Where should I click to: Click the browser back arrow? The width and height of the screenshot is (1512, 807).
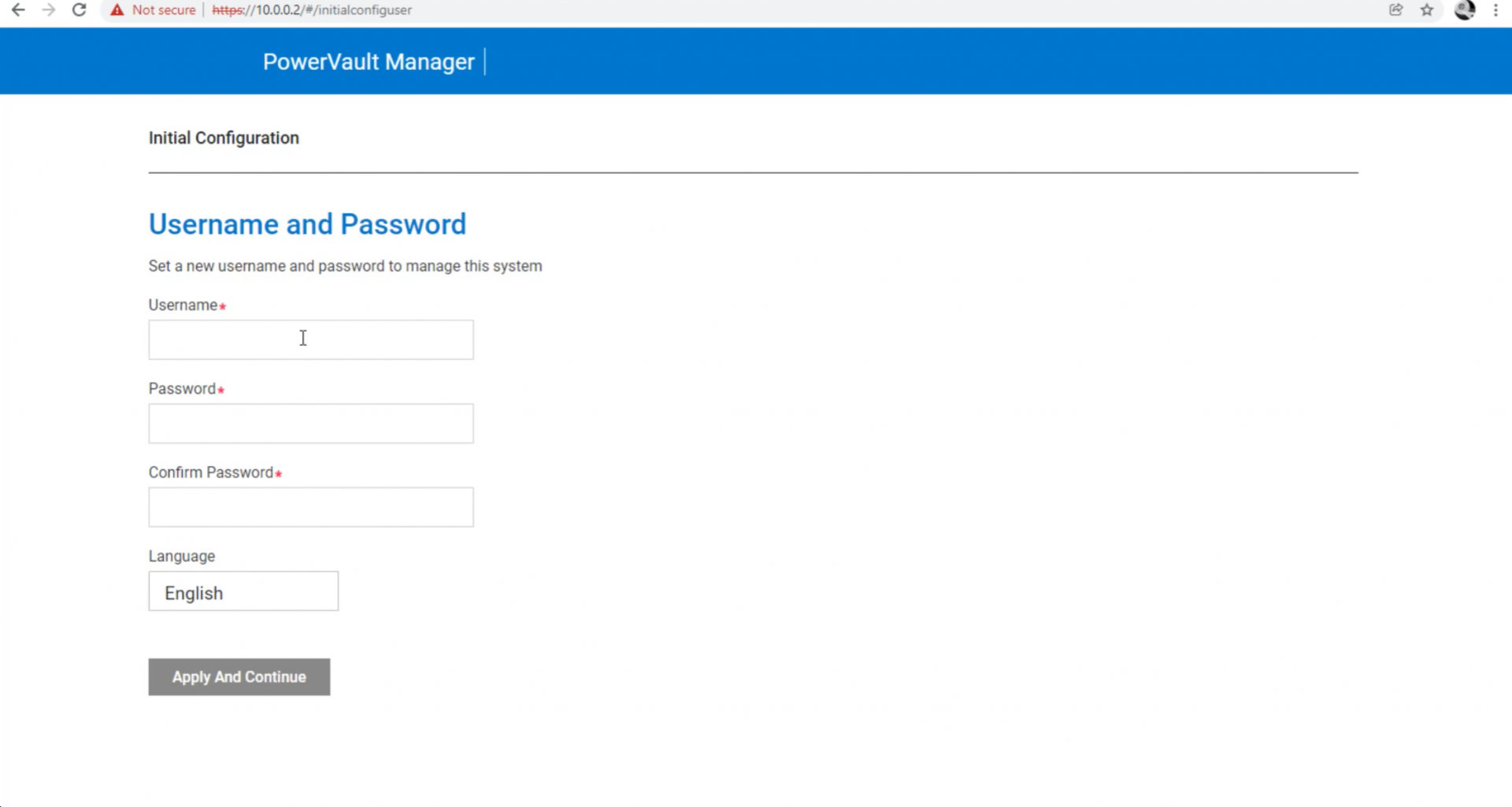[18, 10]
